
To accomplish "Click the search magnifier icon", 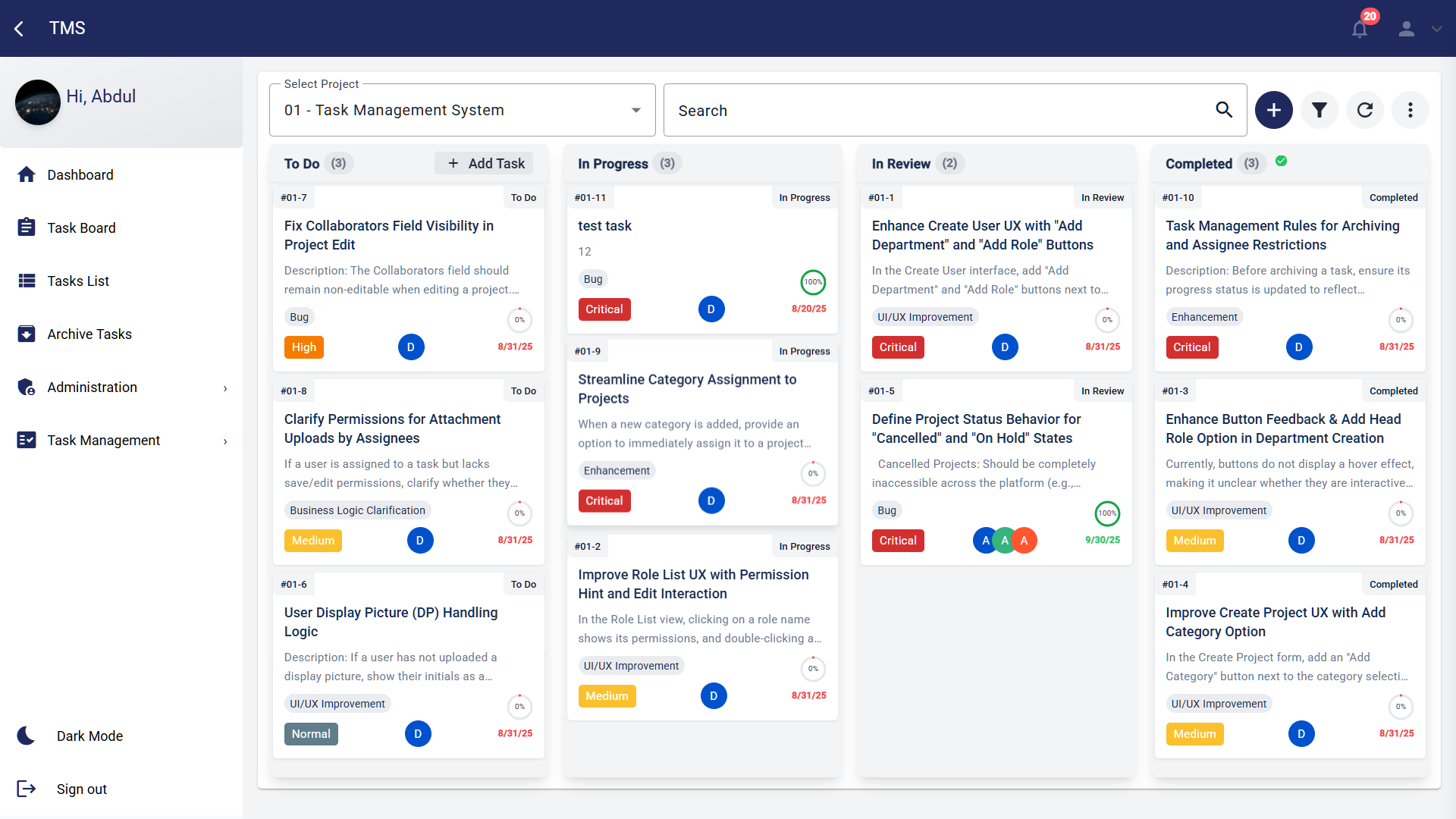I will pos(1224,110).
